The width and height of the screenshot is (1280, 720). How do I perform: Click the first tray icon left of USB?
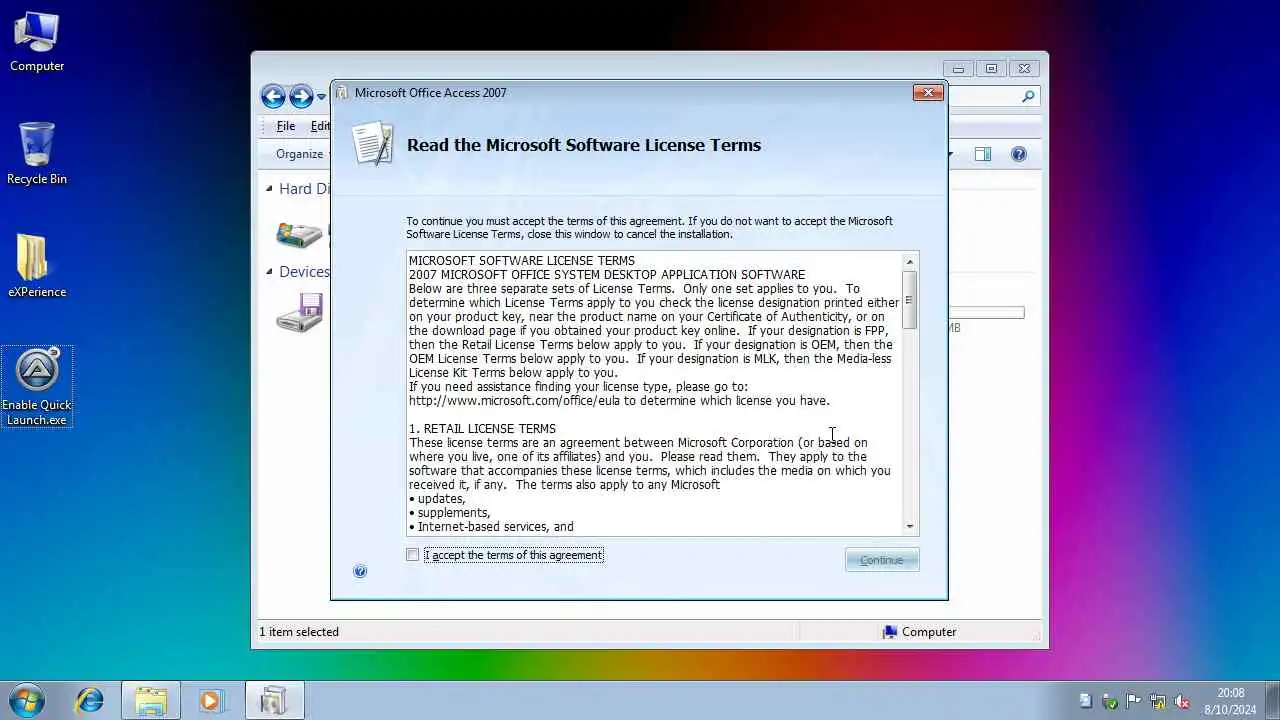point(1086,701)
